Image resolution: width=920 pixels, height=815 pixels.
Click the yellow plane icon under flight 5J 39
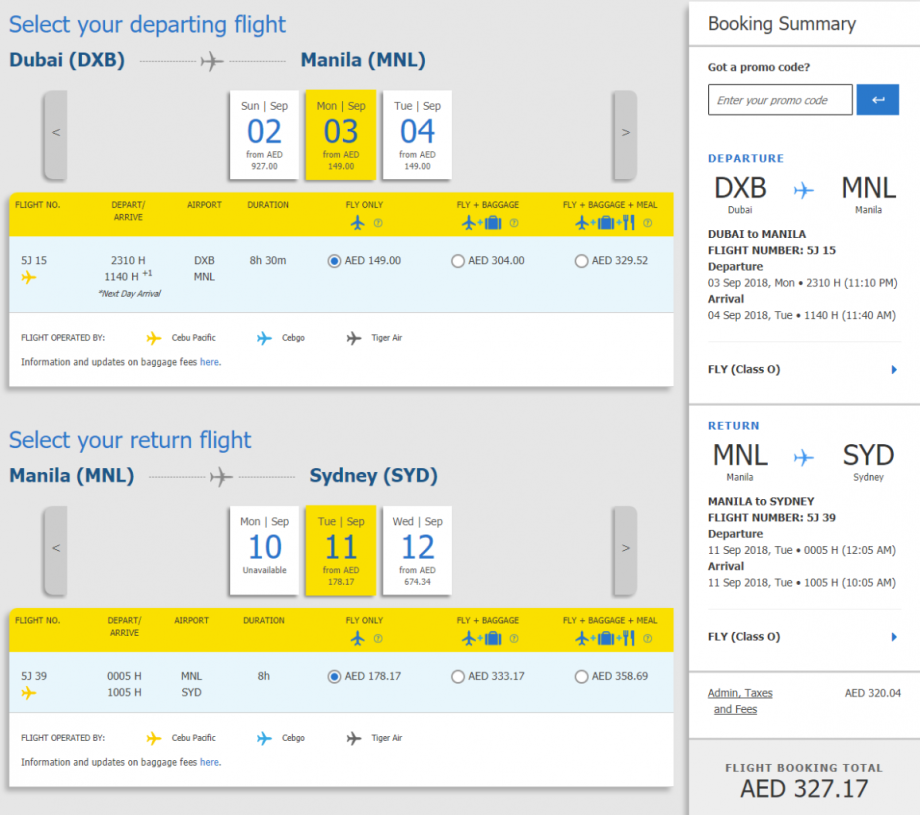tap(28, 692)
